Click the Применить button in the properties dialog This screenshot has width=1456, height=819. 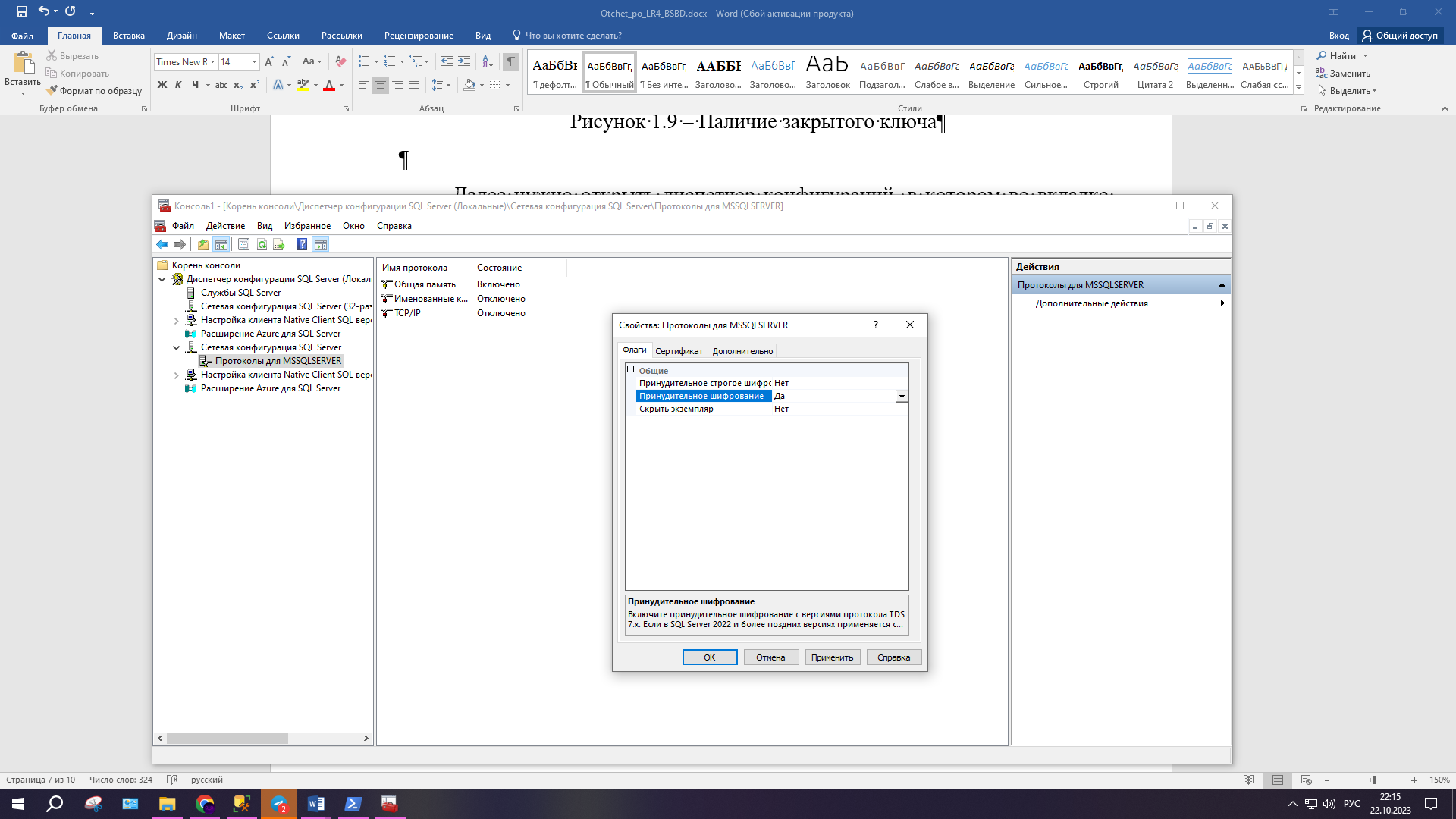[x=833, y=657]
